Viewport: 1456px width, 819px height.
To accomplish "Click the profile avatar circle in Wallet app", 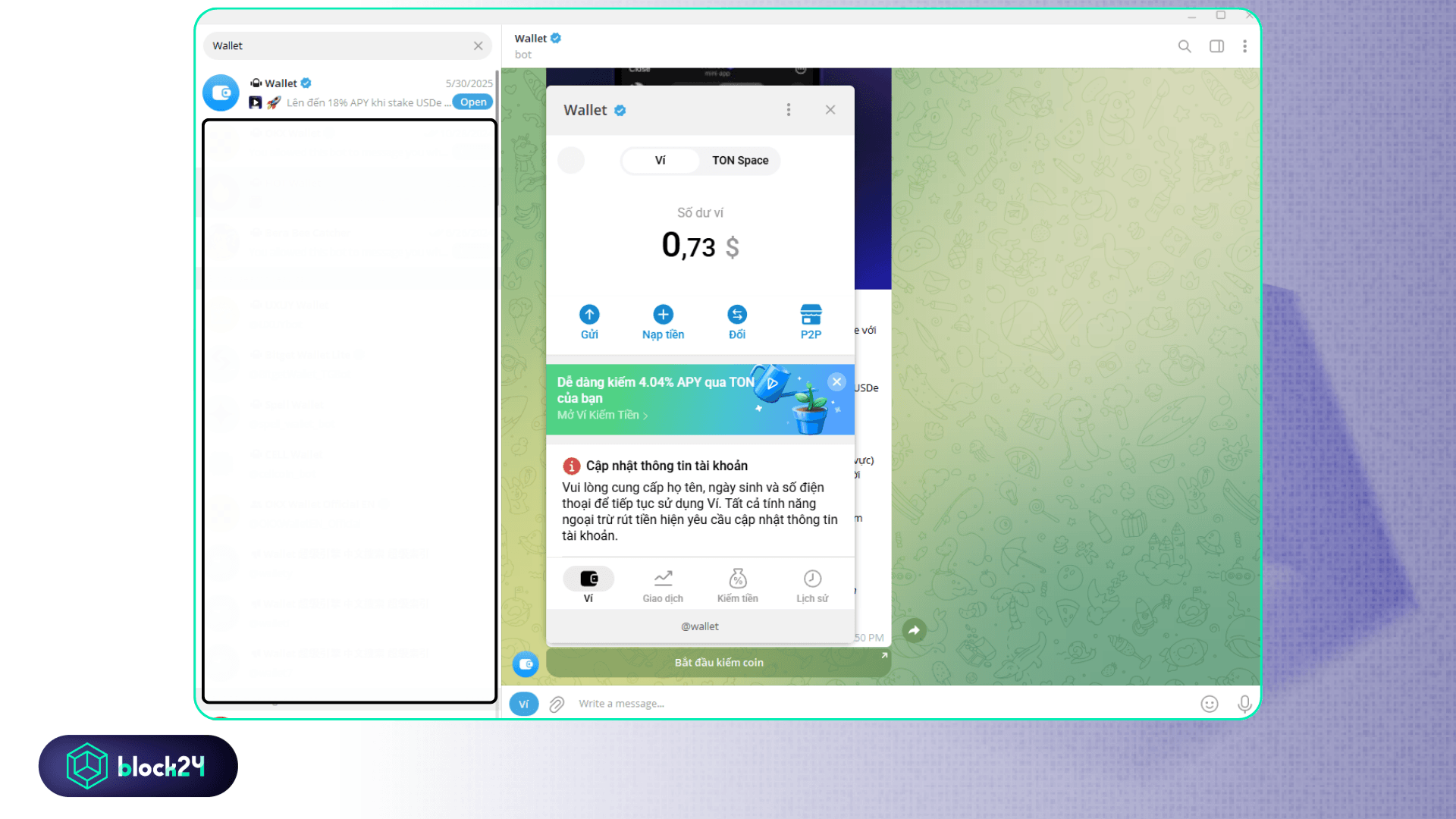I will pyautogui.click(x=571, y=160).
